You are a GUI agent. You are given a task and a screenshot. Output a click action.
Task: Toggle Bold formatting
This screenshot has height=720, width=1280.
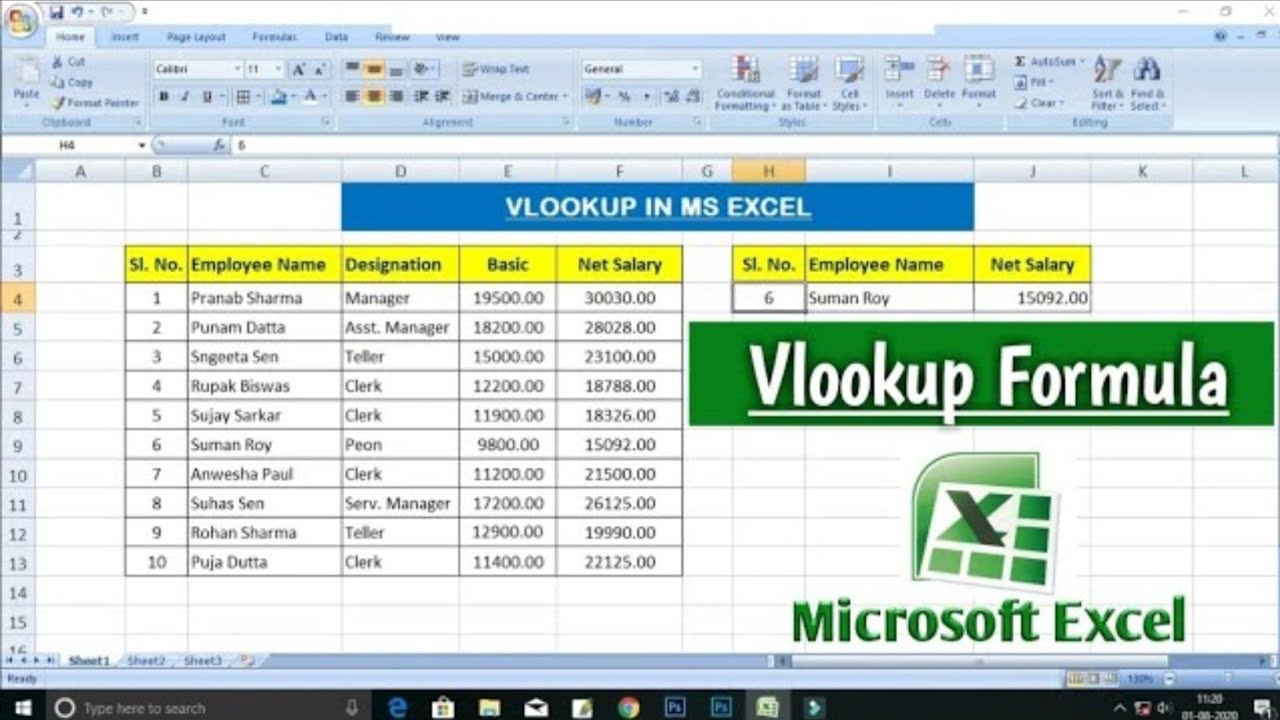tap(163, 97)
